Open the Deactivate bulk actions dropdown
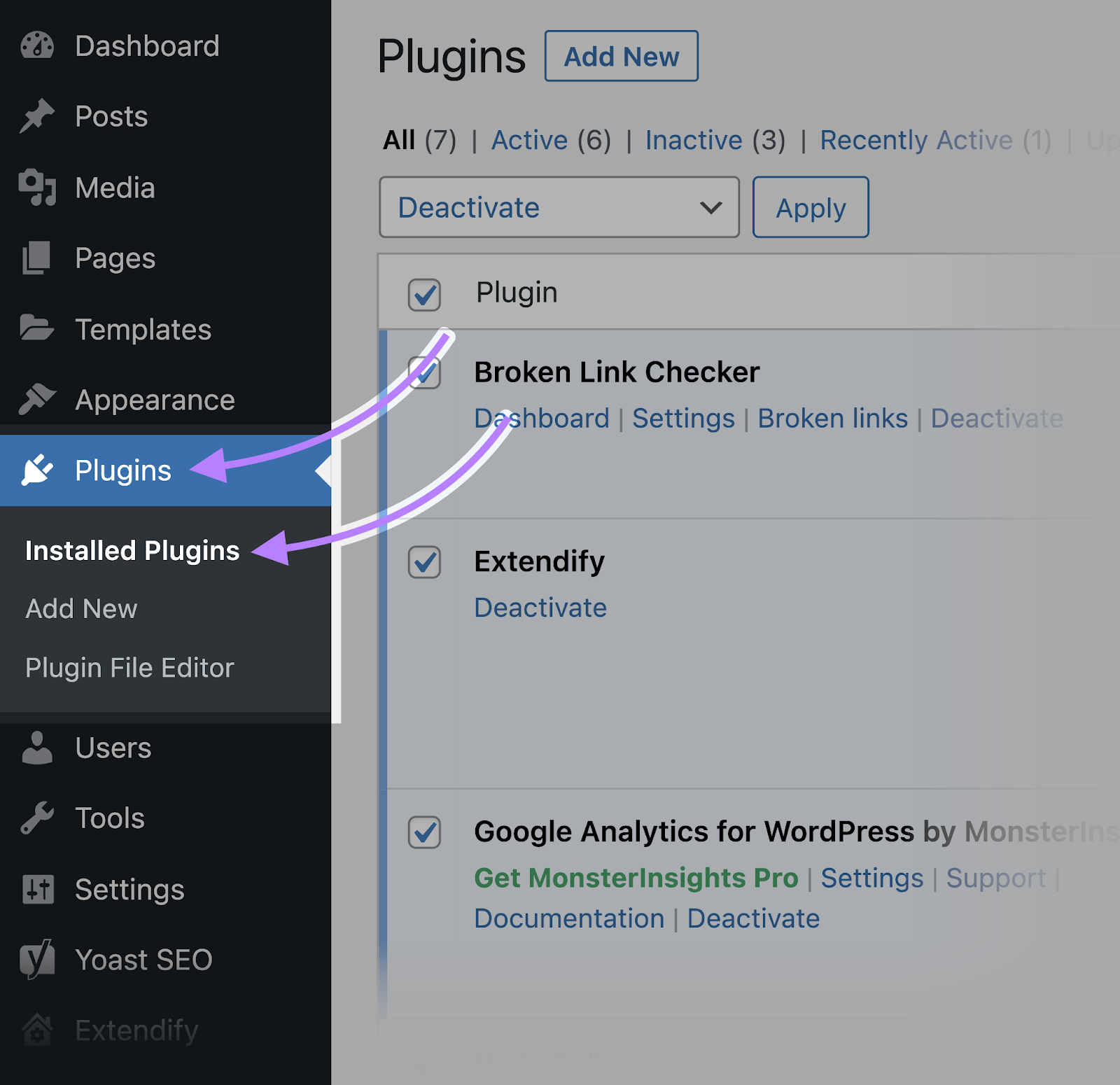 click(x=559, y=208)
